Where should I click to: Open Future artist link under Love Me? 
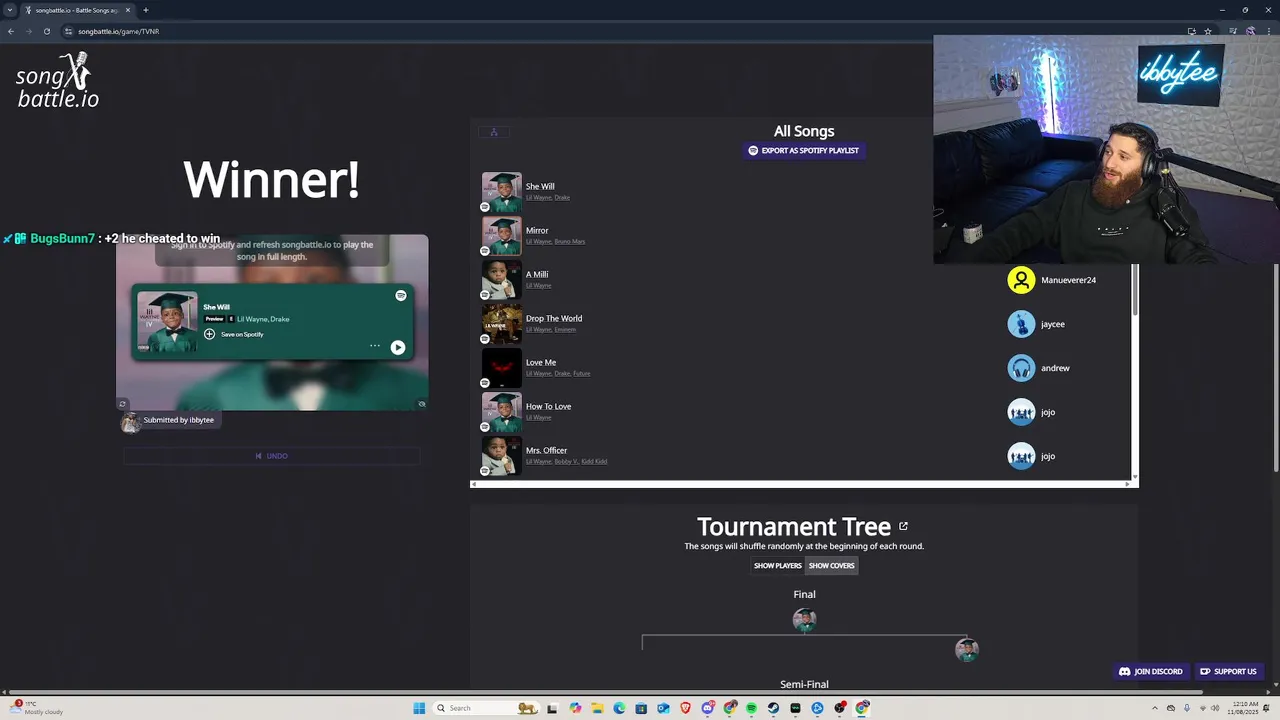click(x=582, y=374)
